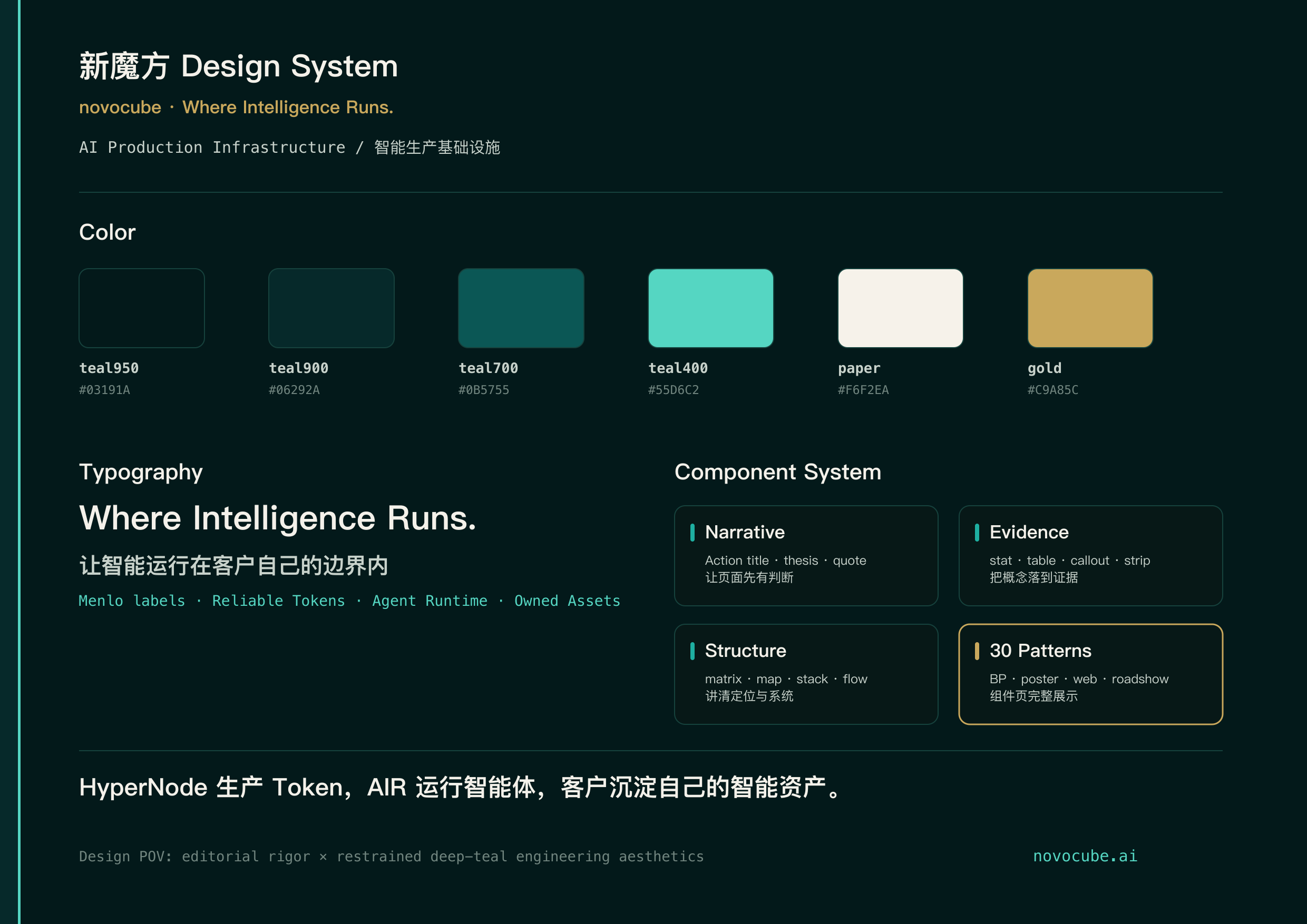Click the 把概念落到证据 caption
1307x924 pixels.
(x=1034, y=577)
